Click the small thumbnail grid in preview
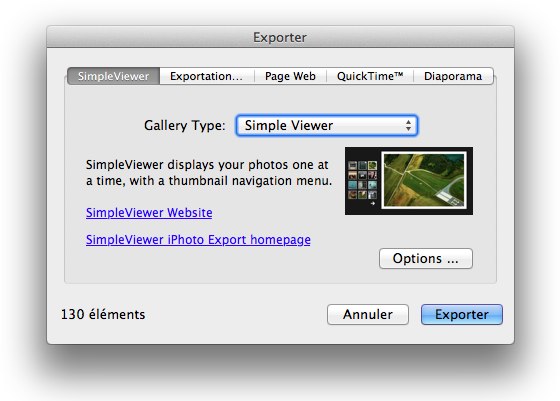 tap(362, 180)
